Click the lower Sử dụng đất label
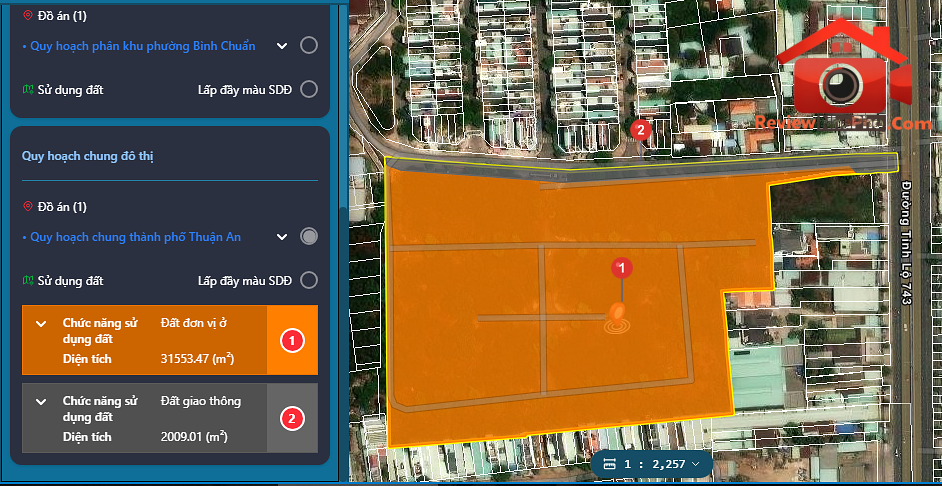This screenshot has width=942, height=486. pos(70,281)
